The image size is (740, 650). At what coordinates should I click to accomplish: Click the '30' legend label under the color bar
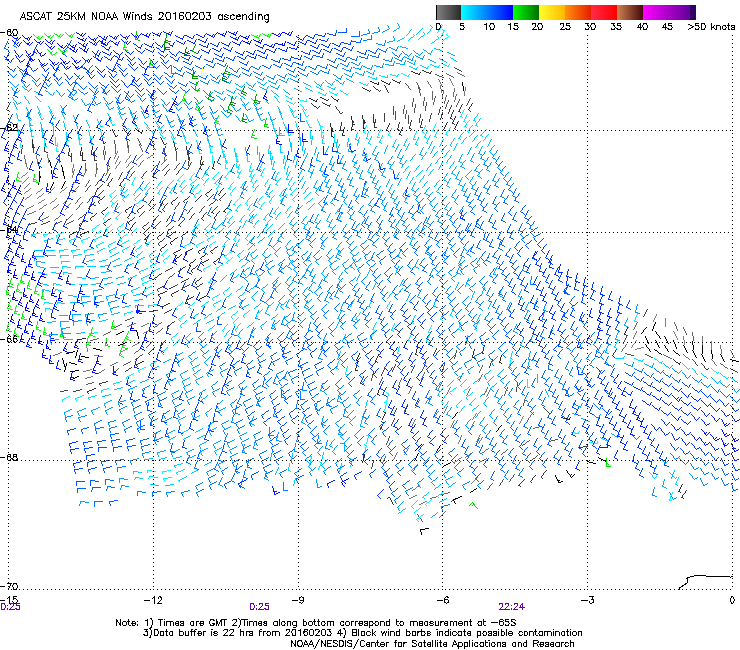click(x=590, y=26)
